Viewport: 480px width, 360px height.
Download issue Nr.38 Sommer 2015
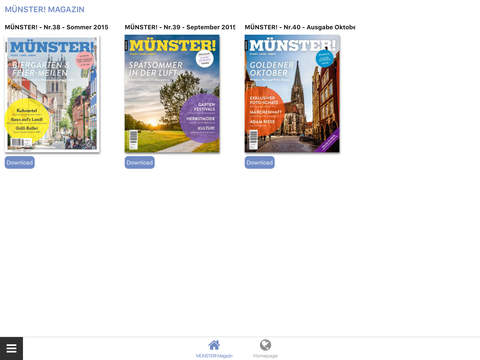point(20,163)
